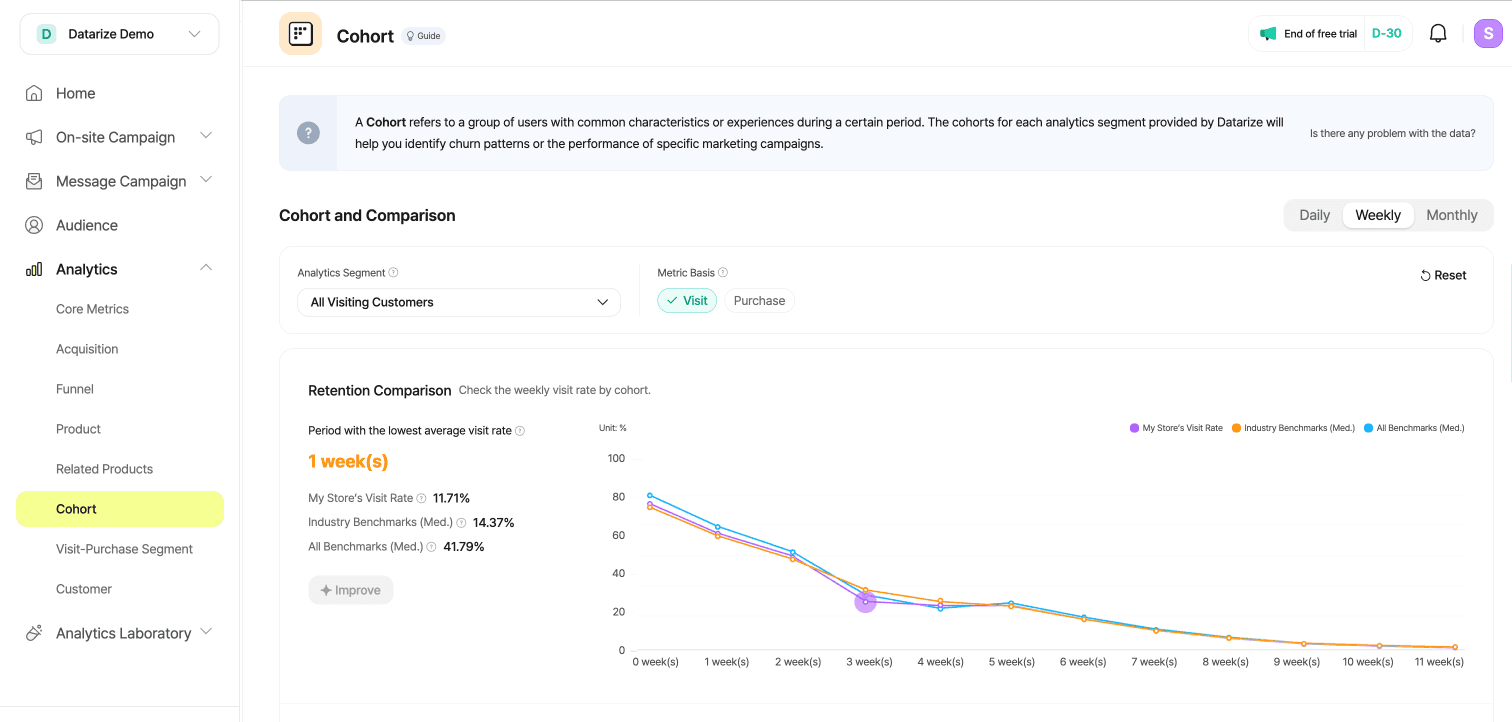Open Funnel page
Screen dimensions: 1512x722
pyautogui.click(x=75, y=389)
